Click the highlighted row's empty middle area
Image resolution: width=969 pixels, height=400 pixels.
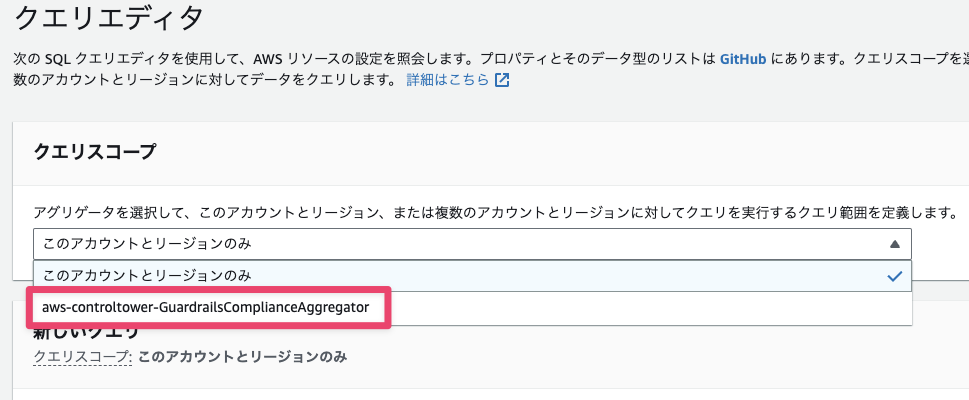569,276
